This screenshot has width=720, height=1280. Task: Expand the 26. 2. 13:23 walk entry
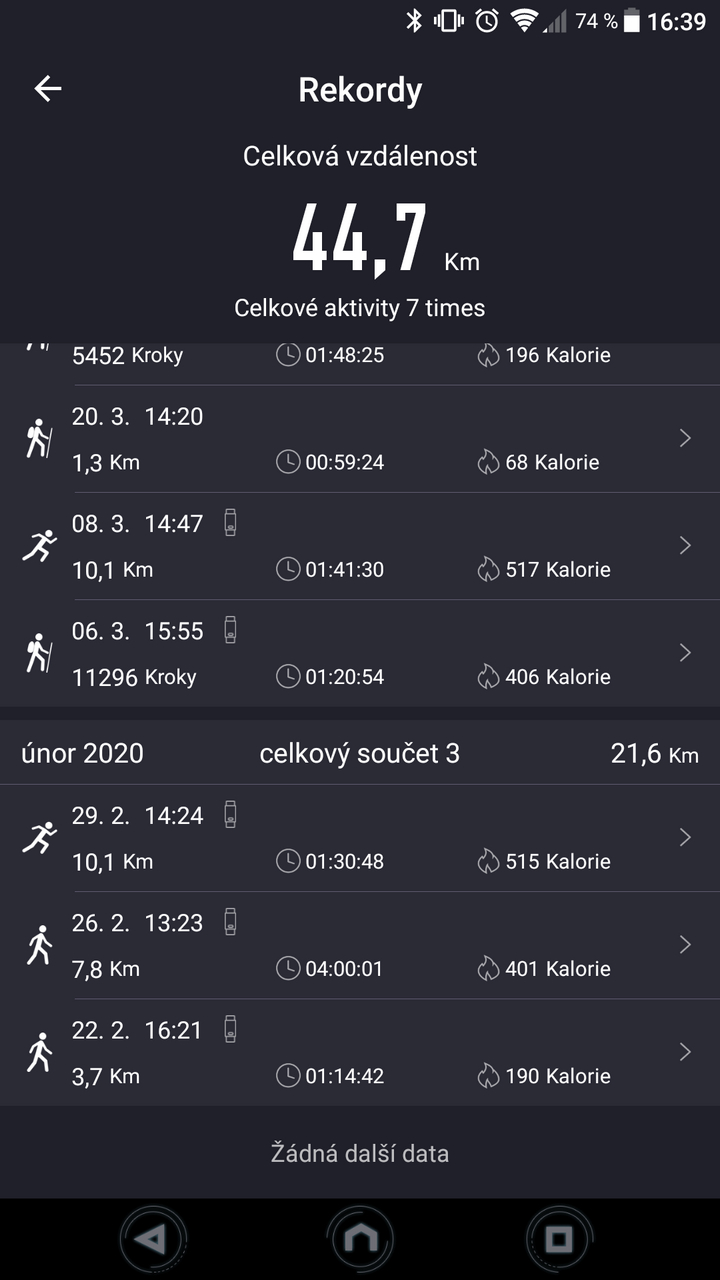685,944
